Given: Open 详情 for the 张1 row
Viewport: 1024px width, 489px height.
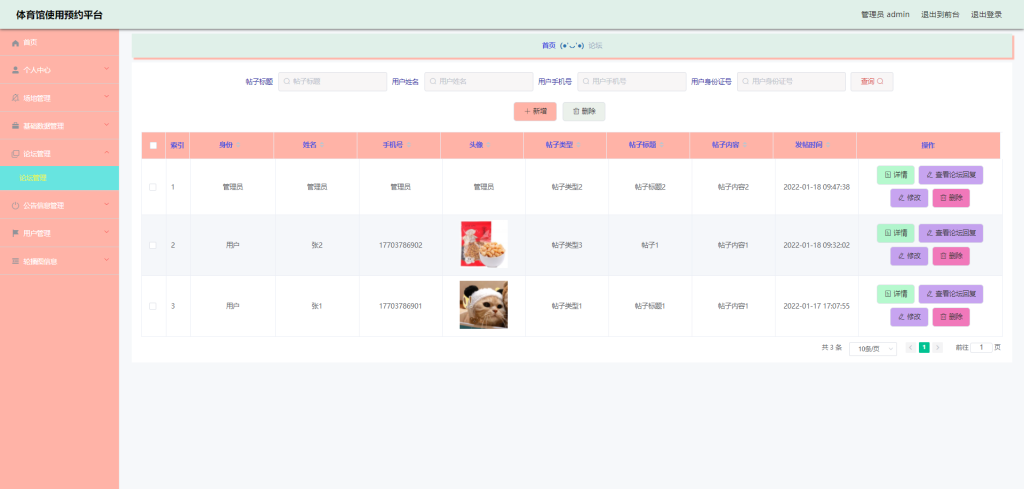Looking at the screenshot, I should [x=895, y=294].
